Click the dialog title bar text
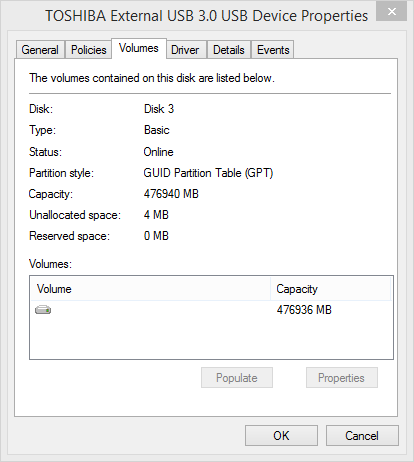Screen dimensions: 414x462 (206, 16)
